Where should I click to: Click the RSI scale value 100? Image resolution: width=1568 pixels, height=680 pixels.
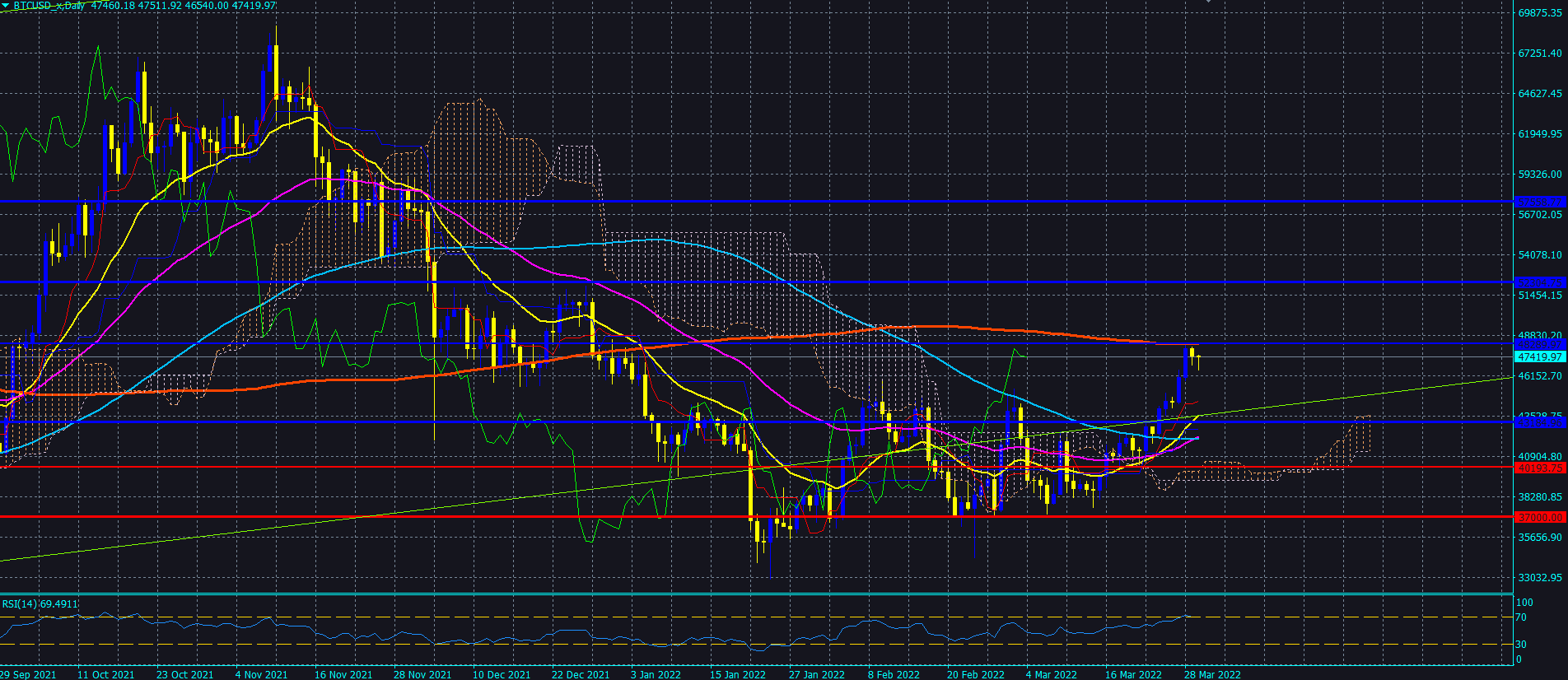coord(1524,603)
